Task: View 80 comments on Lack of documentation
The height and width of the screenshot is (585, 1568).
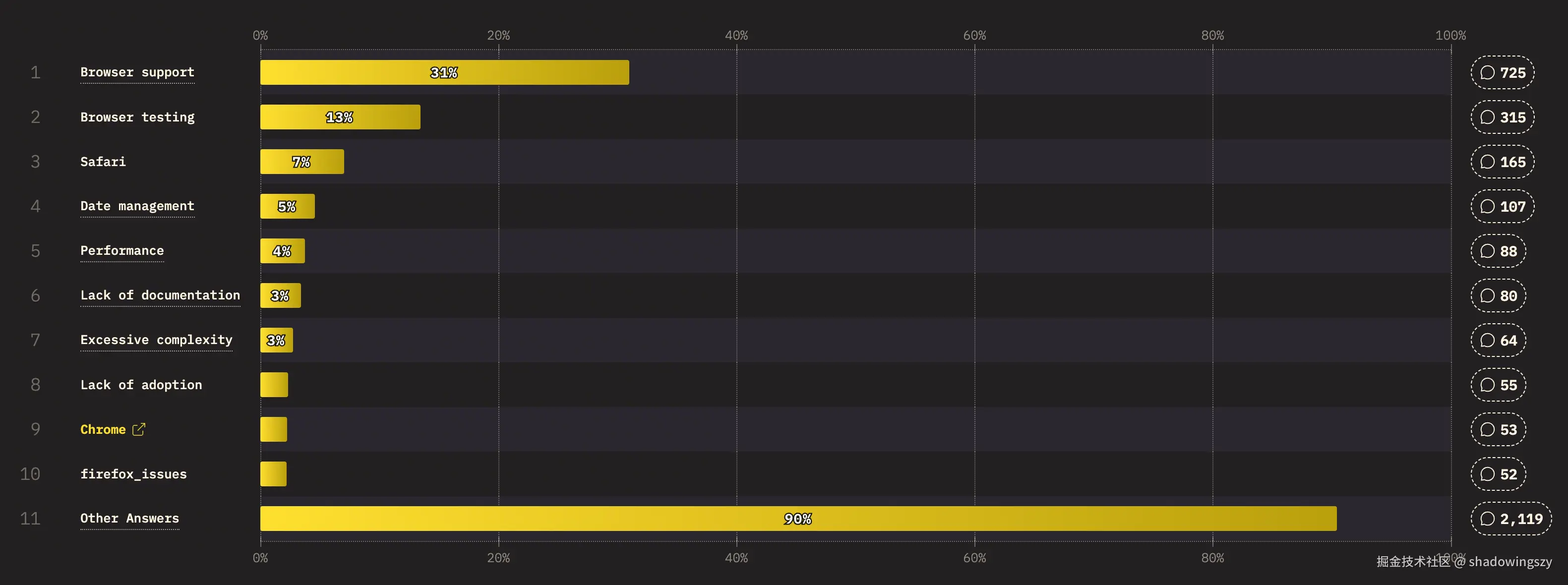Action: (1498, 296)
